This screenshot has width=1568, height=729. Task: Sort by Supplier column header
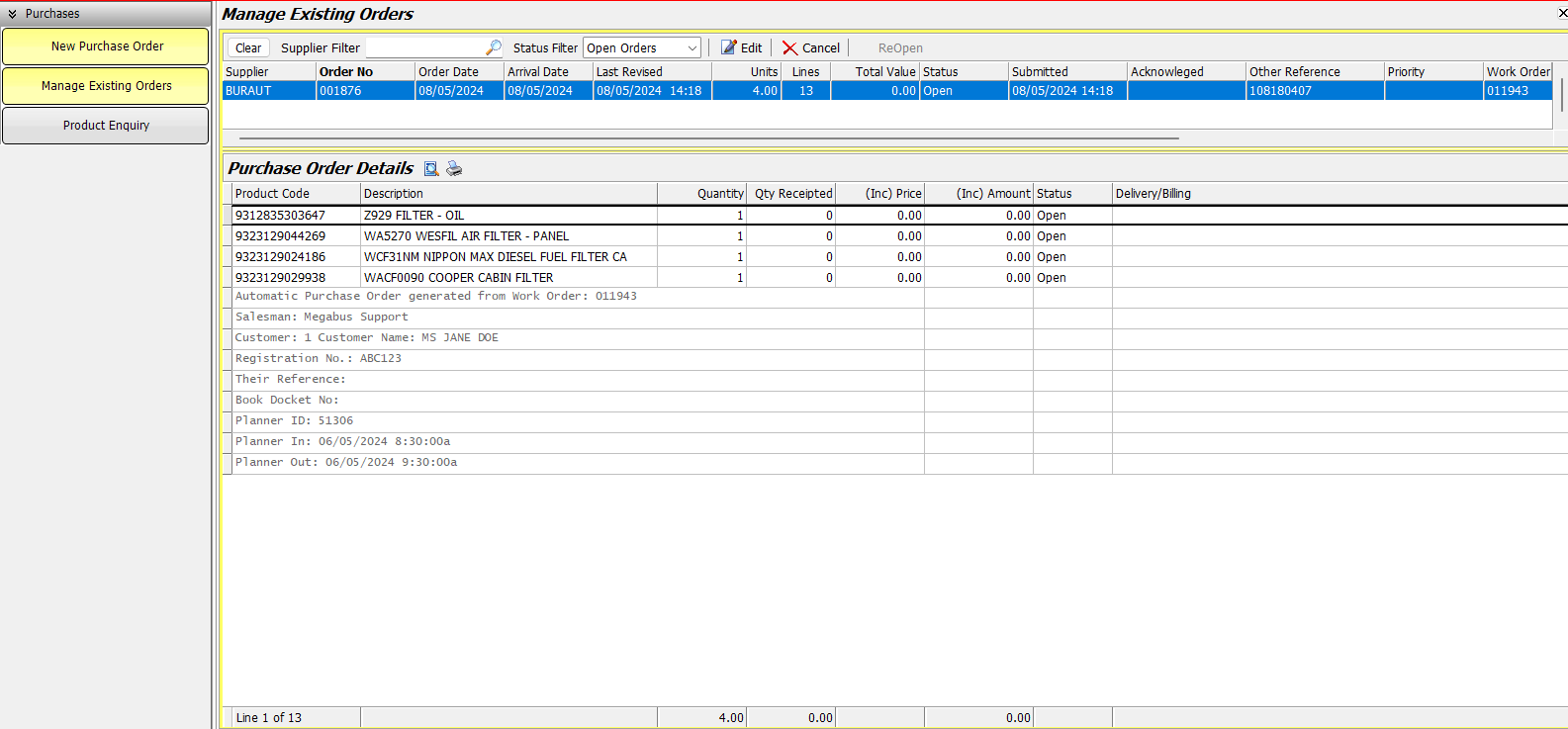(x=269, y=71)
